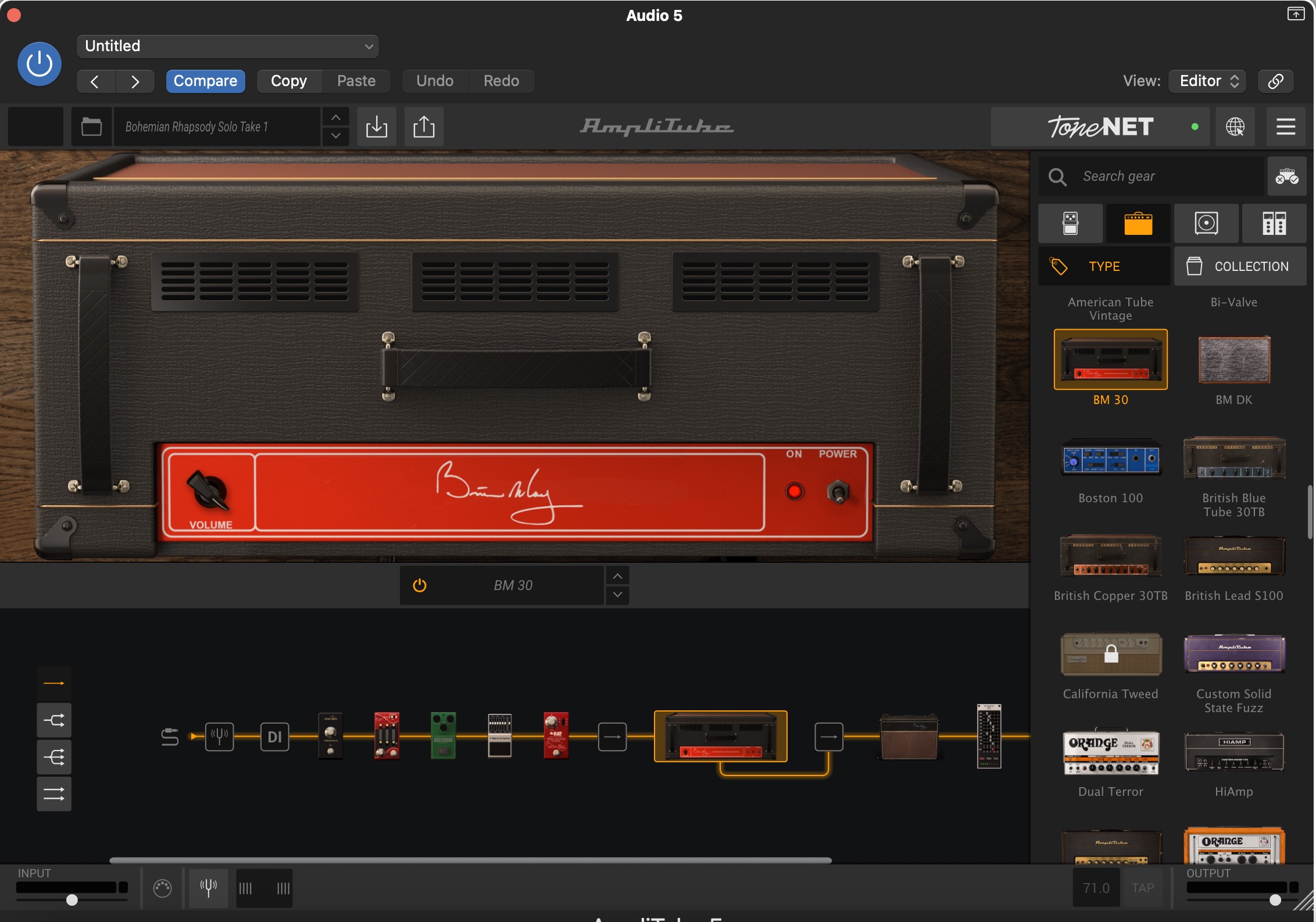Viewport: 1316px width, 922px height.
Task: Toggle the plugin power bypass button
Action: (40, 64)
